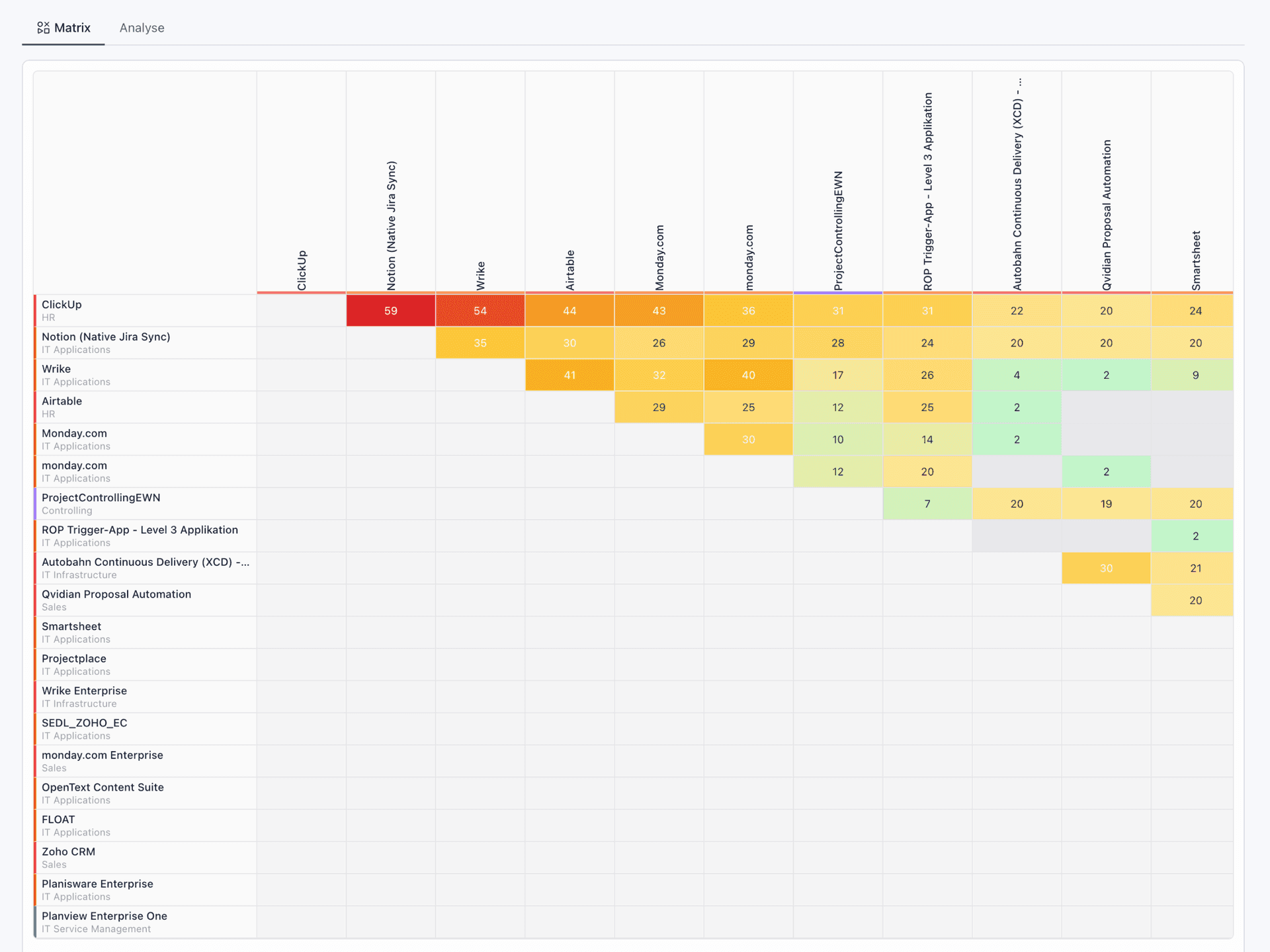This screenshot has height=952, width=1270.
Task: Click the cell showing 22
Action: 1017,311
